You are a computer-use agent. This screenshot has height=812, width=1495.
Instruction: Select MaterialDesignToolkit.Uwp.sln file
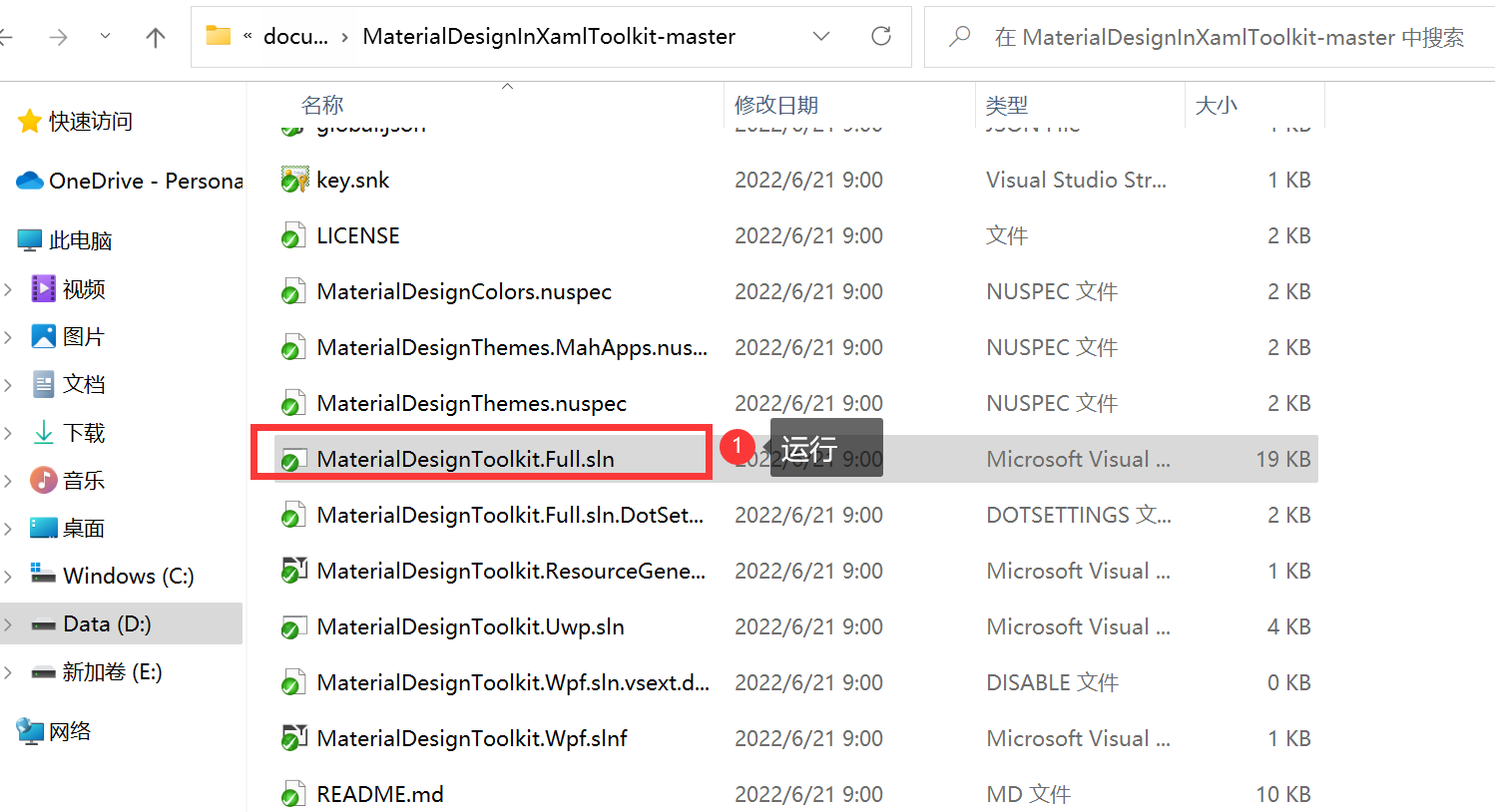point(471,627)
